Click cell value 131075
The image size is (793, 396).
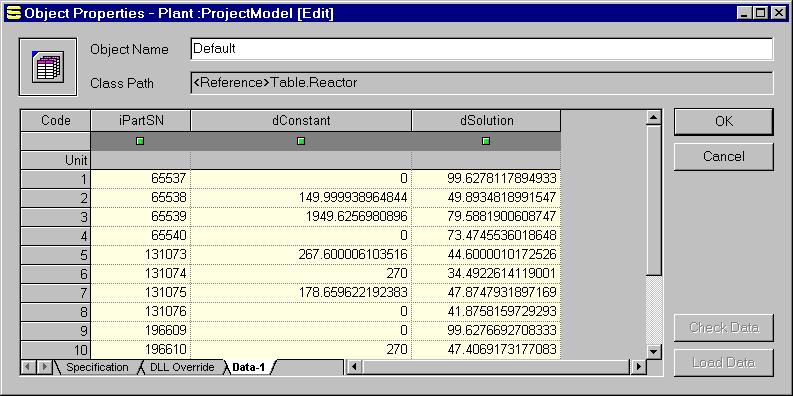(141, 292)
